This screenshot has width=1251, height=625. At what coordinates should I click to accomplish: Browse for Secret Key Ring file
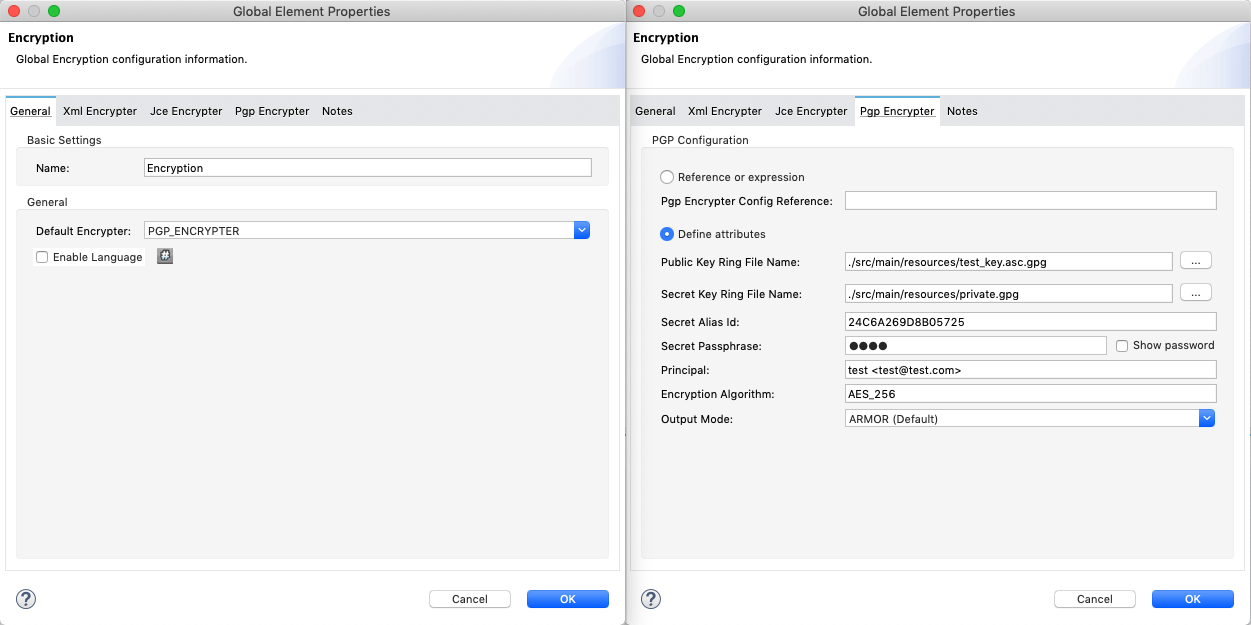point(1196,292)
